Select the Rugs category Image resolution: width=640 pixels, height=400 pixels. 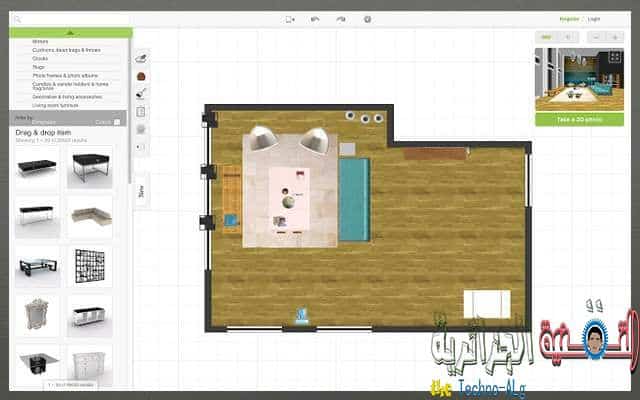coord(40,66)
